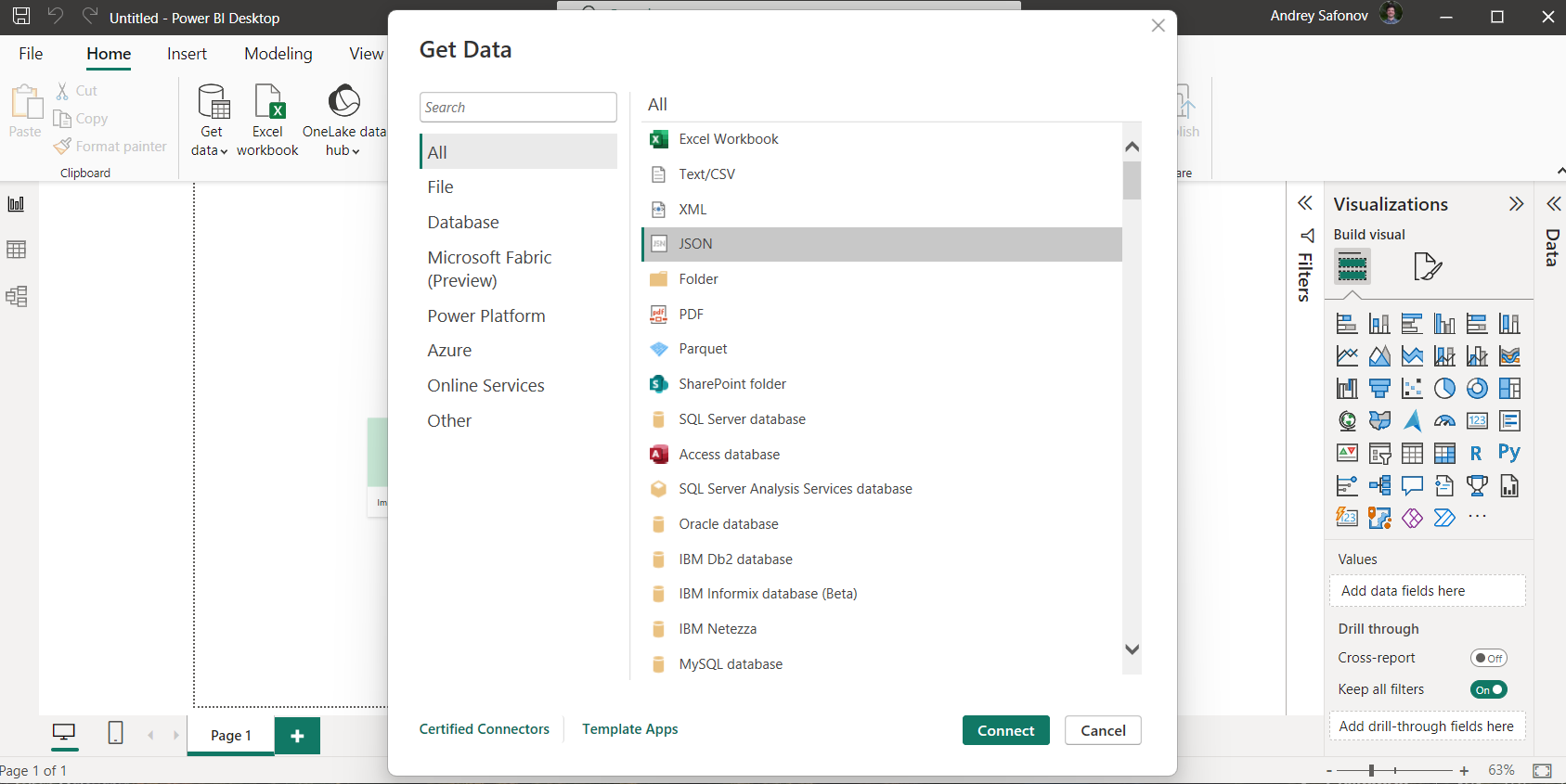
Task: Select the Stacked column chart visual
Action: click(x=1379, y=324)
